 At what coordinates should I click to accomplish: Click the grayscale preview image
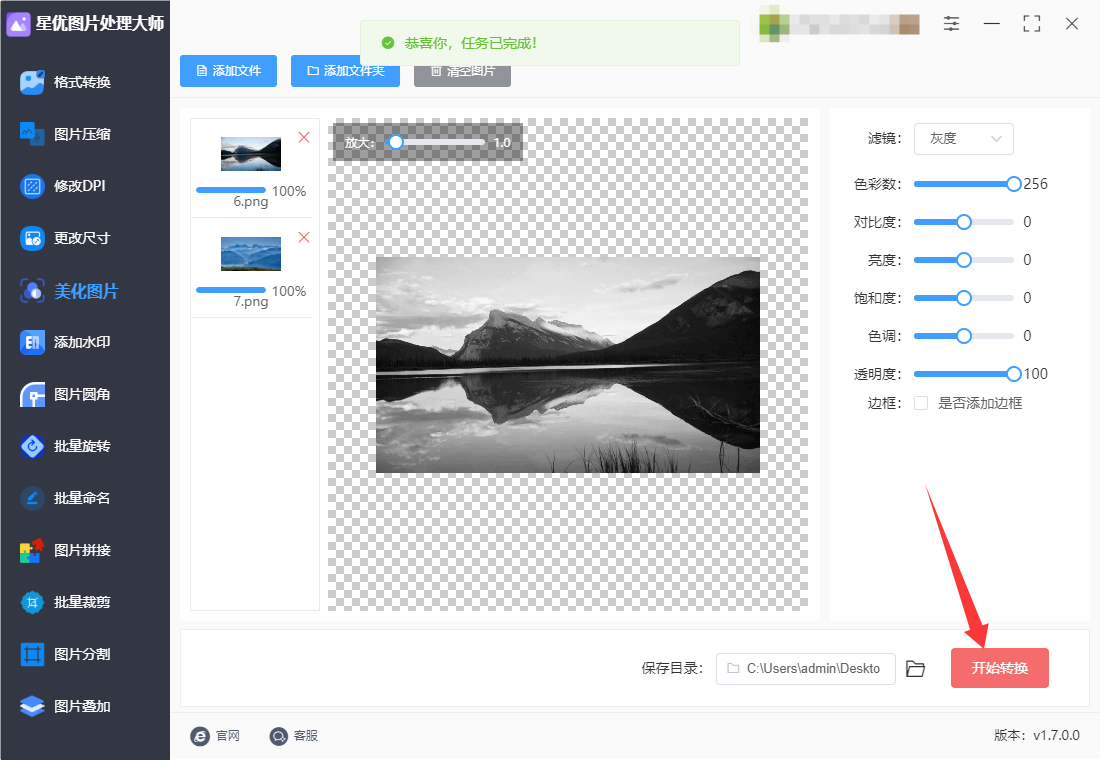coord(568,365)
